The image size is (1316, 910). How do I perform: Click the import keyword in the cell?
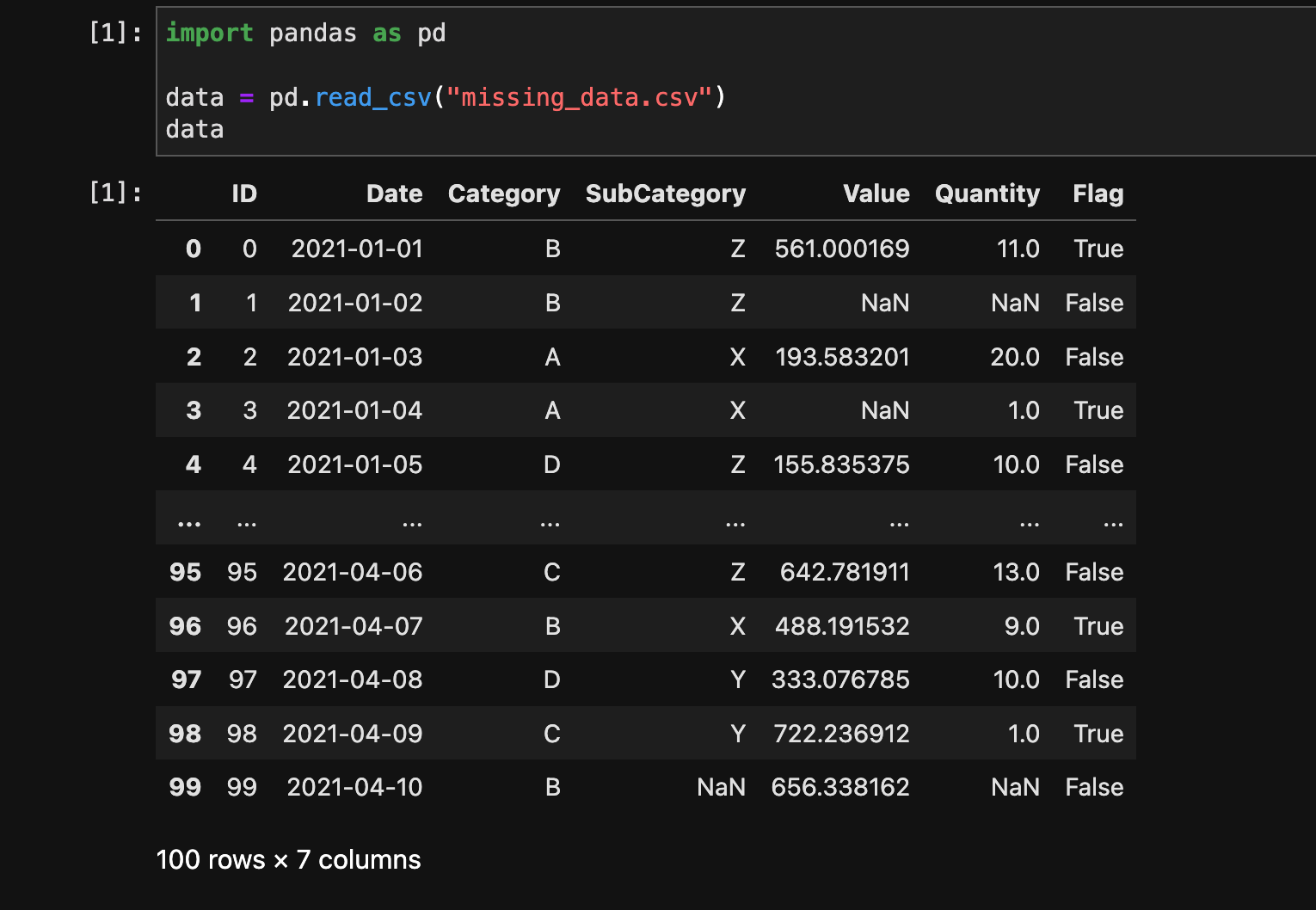coord(209,33)
